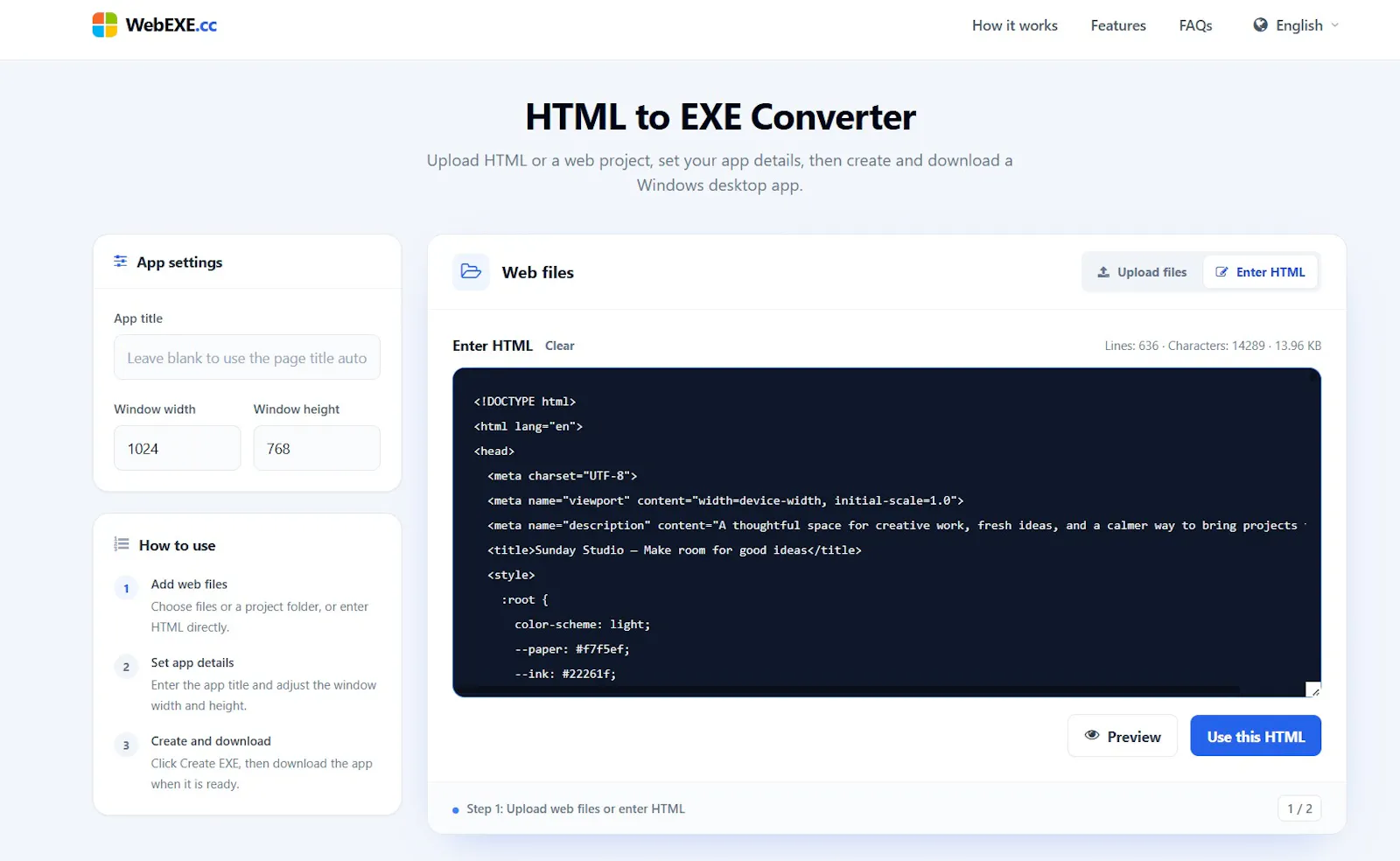Click step number 1 circle for Add web files

(x=126, y=588)
